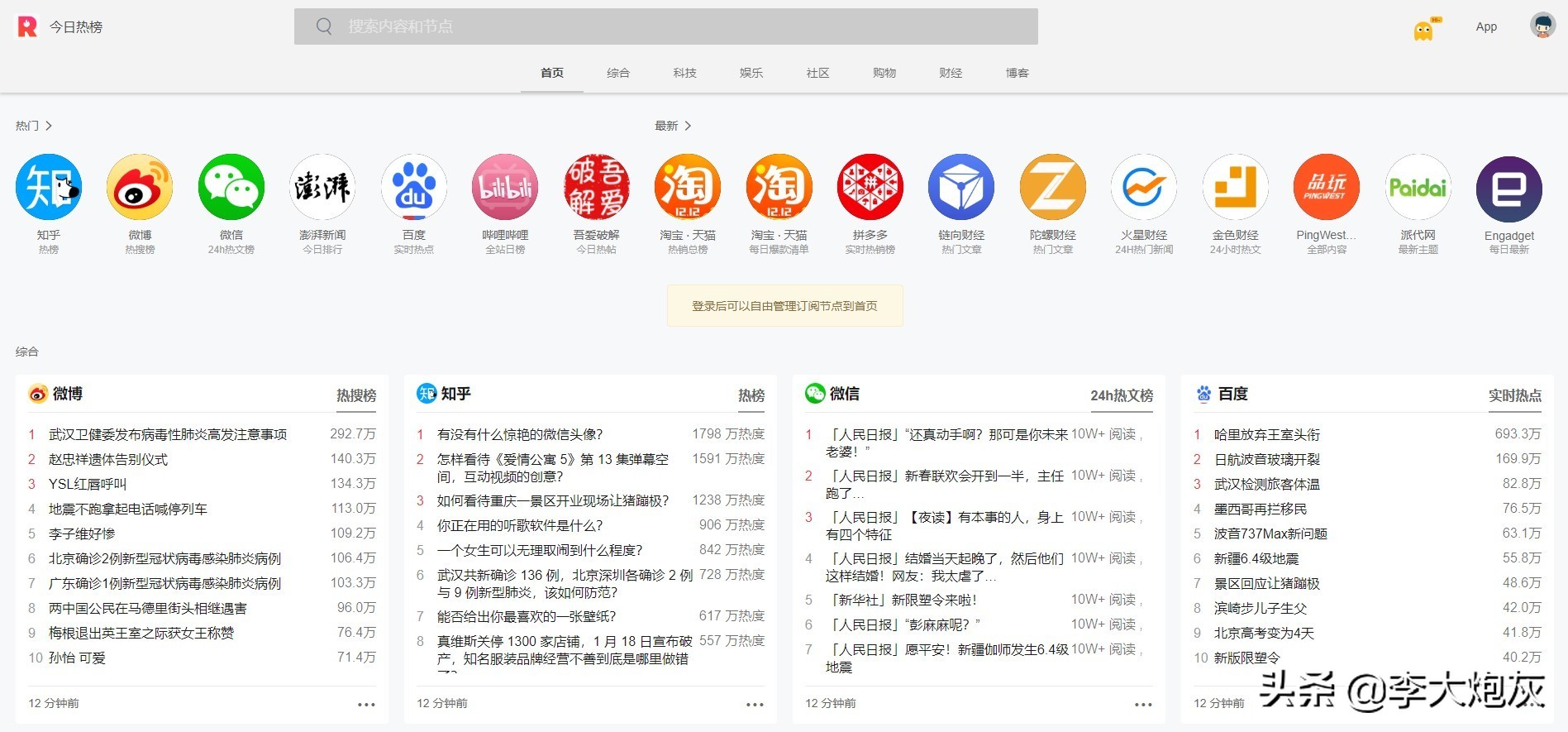Open the 金色财经 hot articles icon

tap(1236, 187)
